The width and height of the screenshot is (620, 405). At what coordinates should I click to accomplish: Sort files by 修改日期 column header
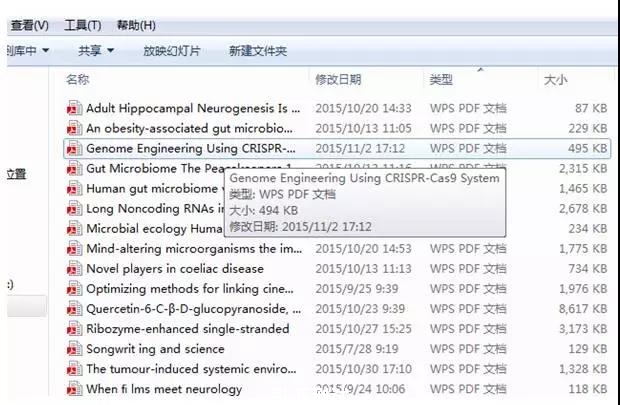click(x=338, y=79)
